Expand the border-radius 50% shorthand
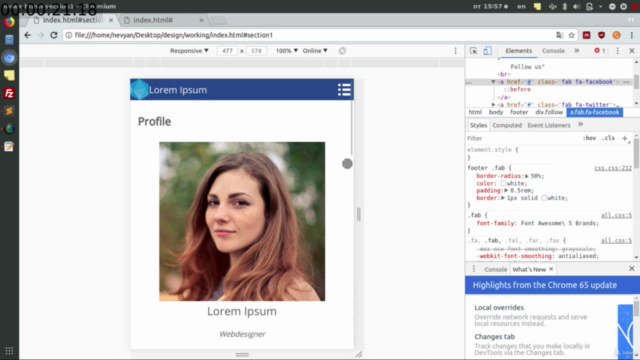This screenshot has height=360, width=640. click(x=527, y=176)
